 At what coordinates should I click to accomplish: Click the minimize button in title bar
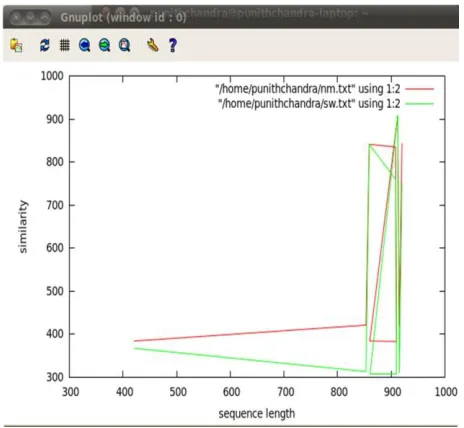[x=30, y=17]
